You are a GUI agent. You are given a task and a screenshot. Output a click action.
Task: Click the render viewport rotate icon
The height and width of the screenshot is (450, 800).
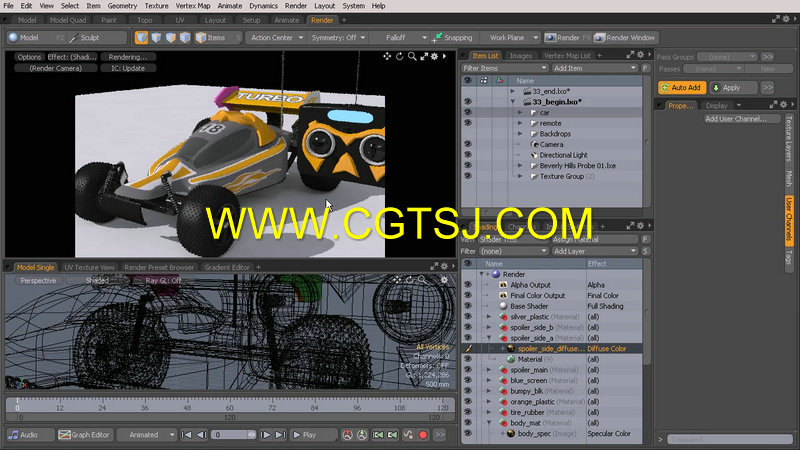pyautogui.click(x=399, y=57)
